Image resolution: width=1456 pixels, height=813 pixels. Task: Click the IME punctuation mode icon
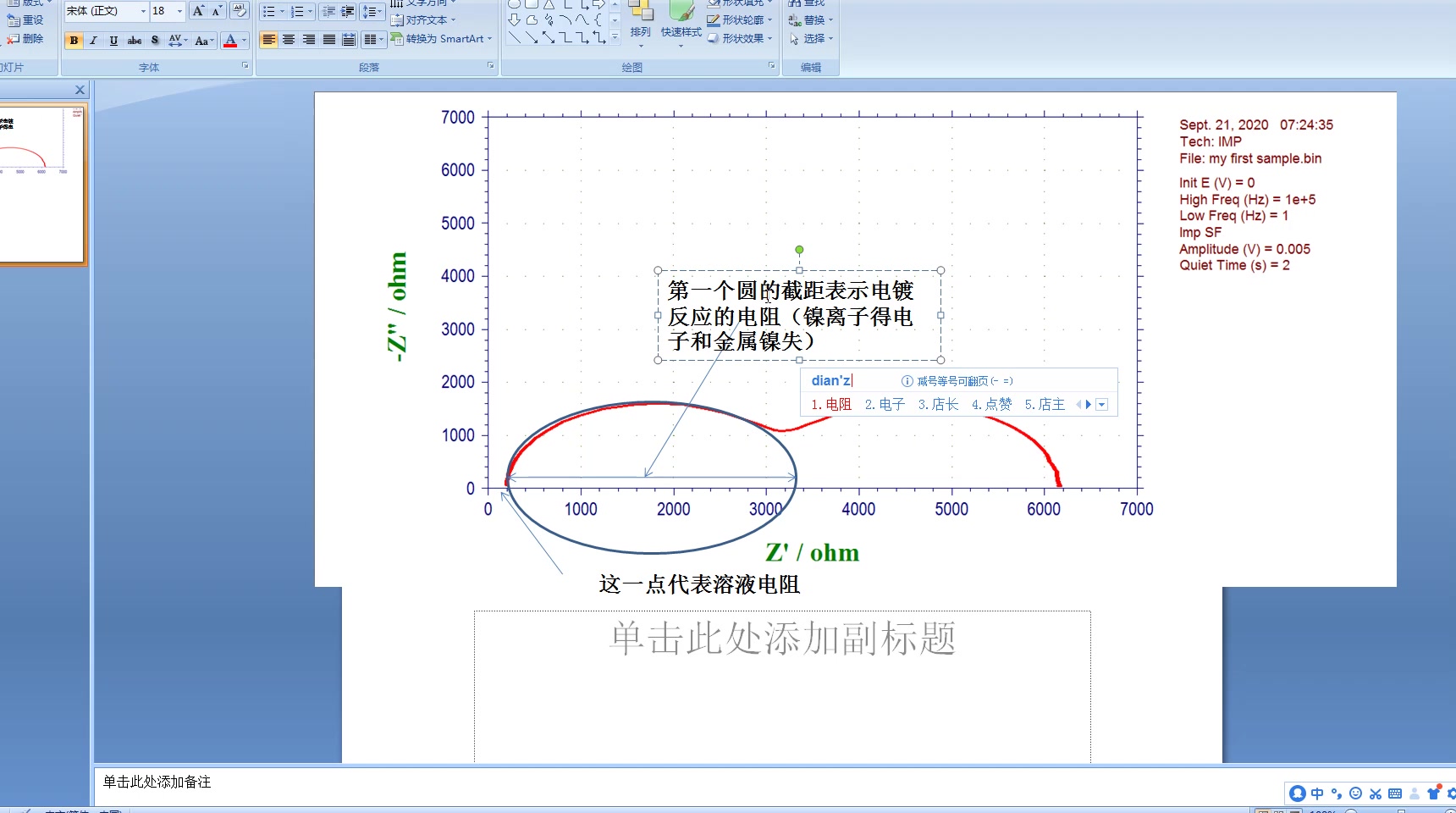1337,794
